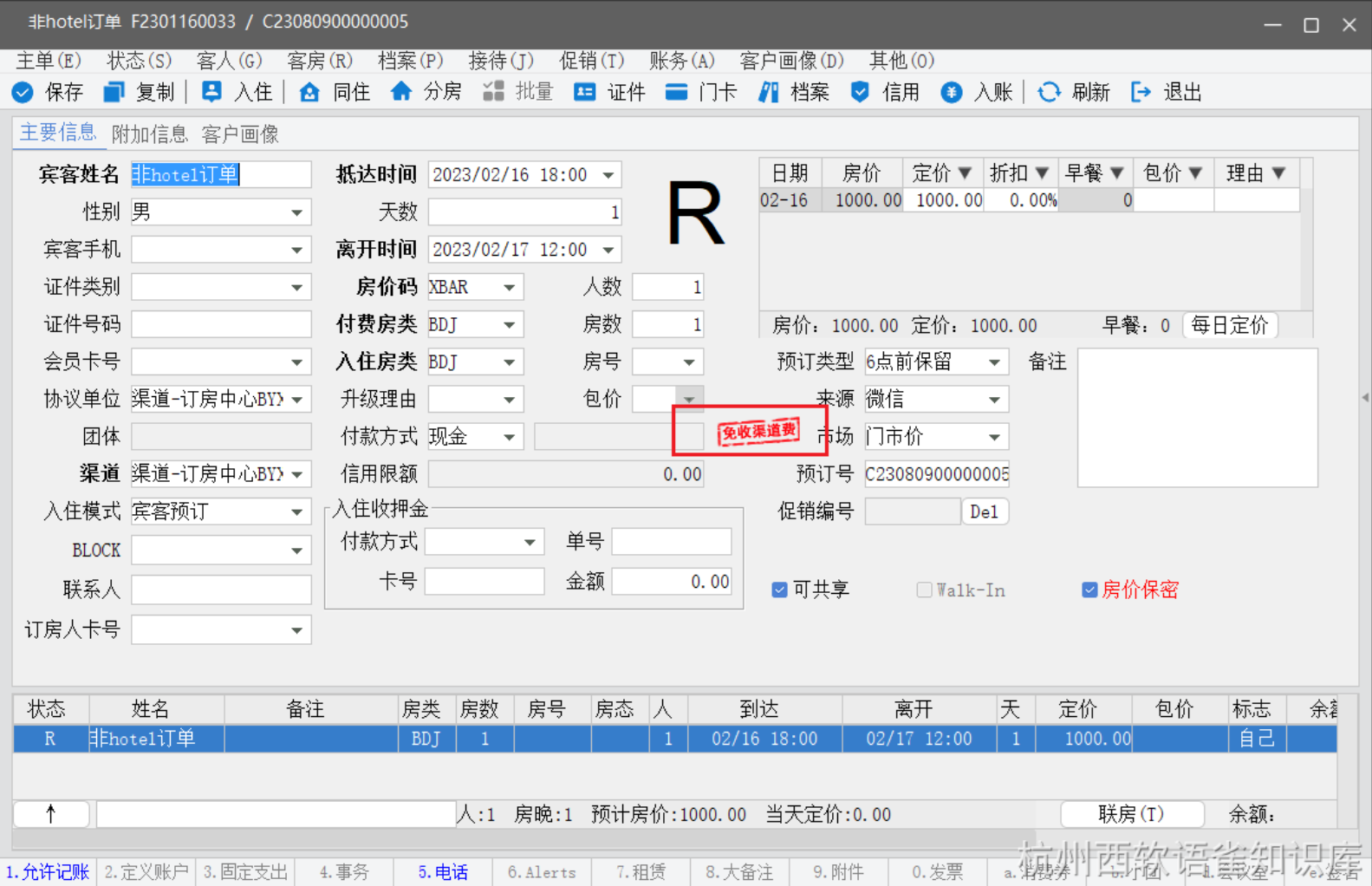Open the 付款方式 现金 dropdown
1372x886 pixels.
click(x=510, y=437)
